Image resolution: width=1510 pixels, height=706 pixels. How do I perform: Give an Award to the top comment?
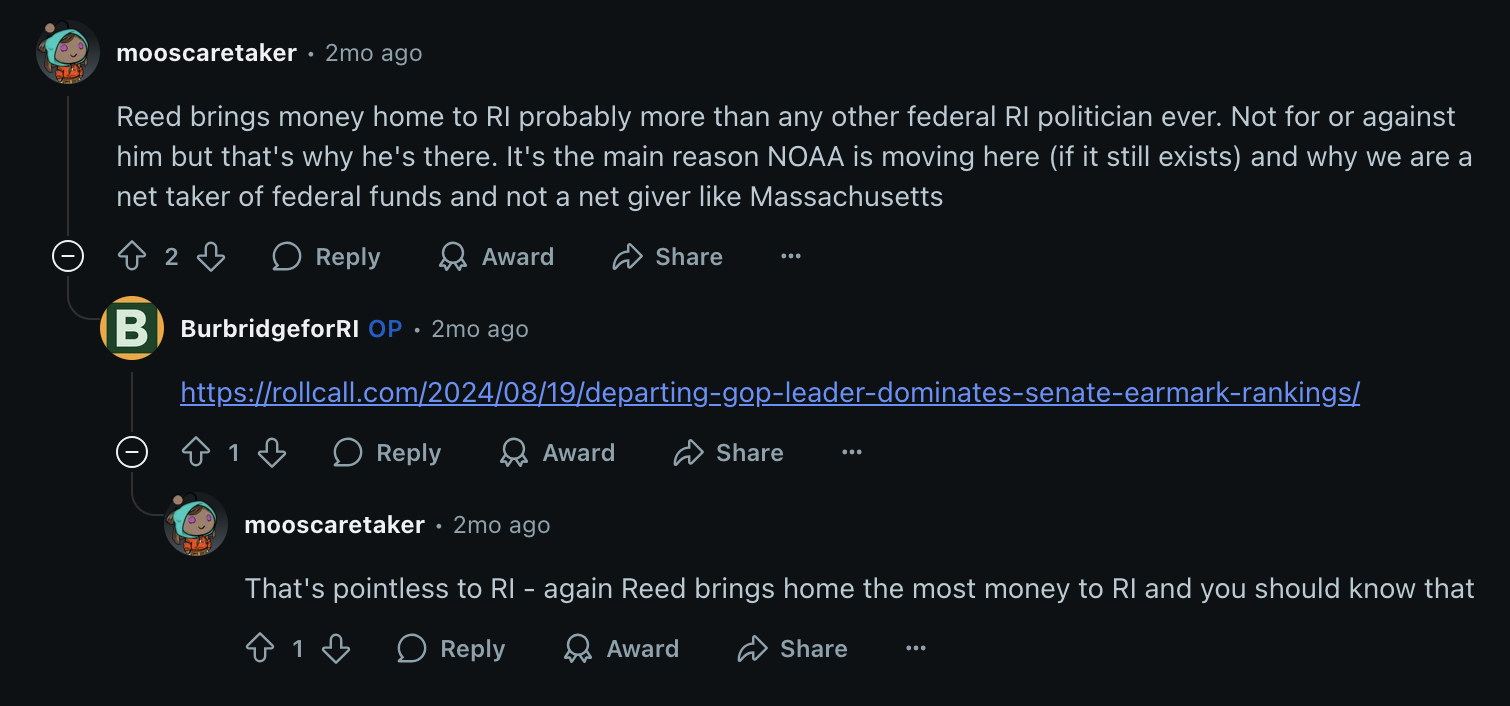[x=497, y=257]
